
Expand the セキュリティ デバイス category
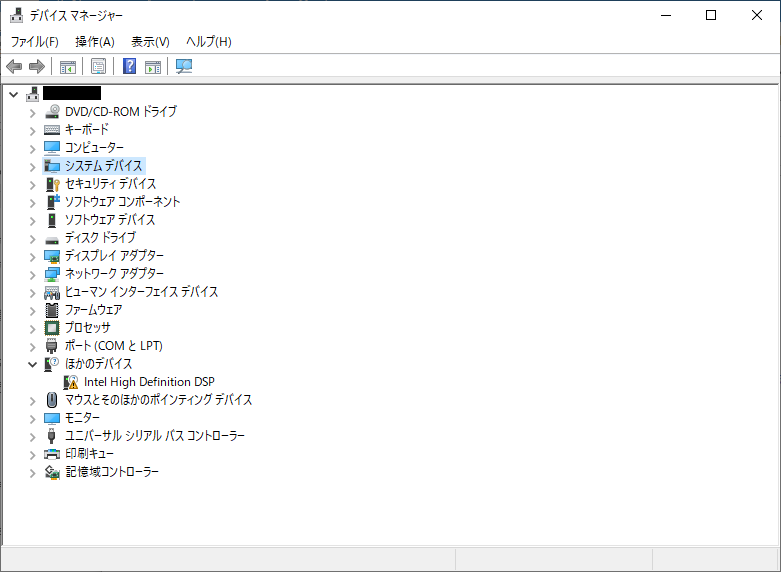point(33,185)
